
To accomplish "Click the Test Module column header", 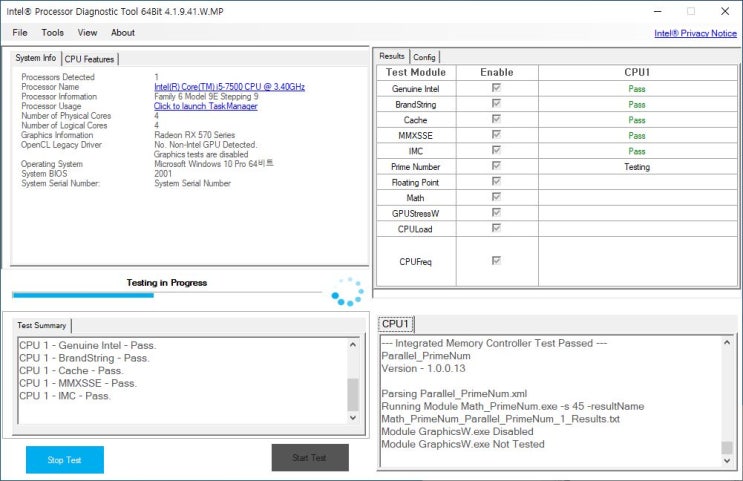I will pos(416,73).
